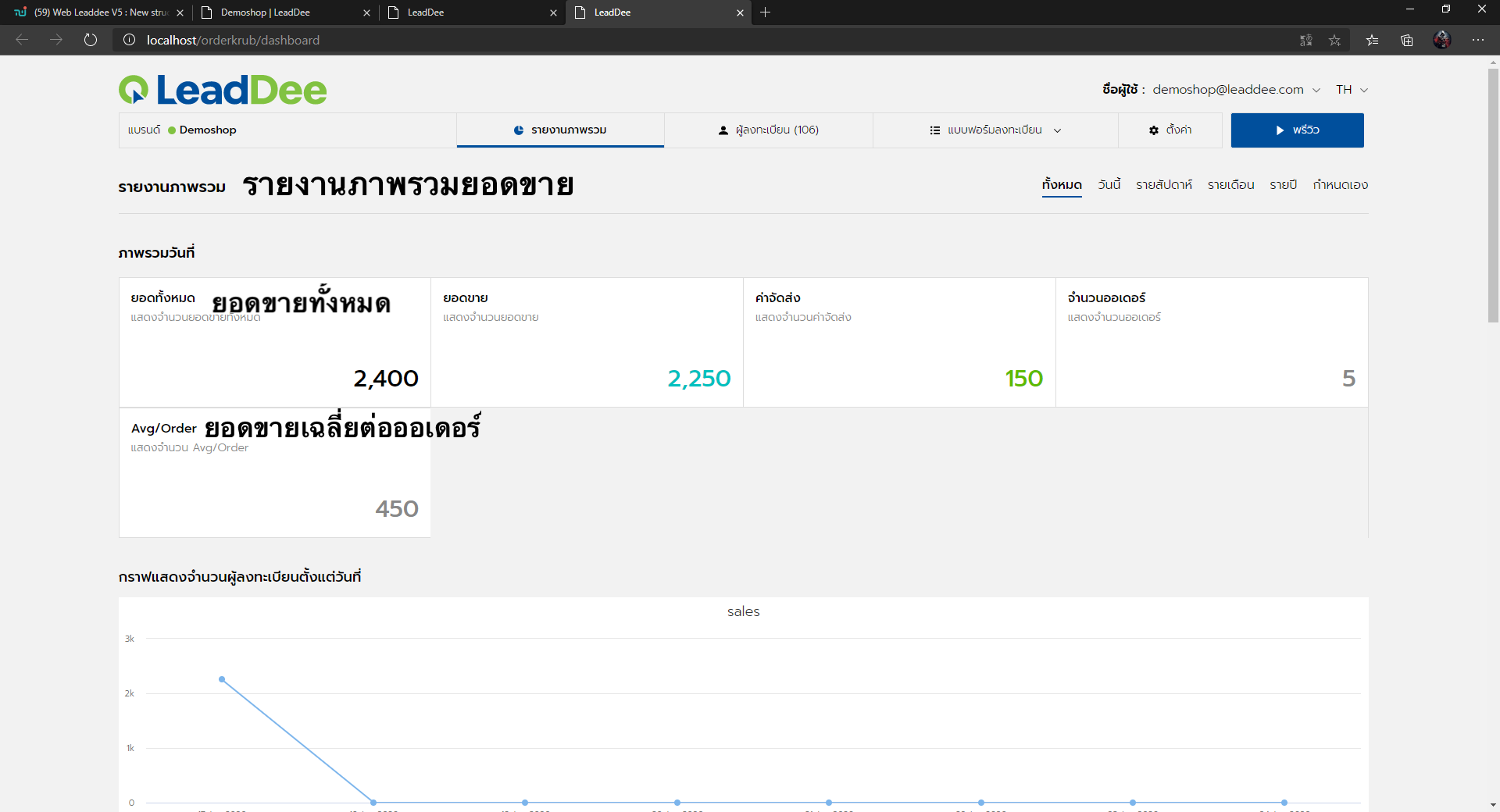Expand the demoshop@leaddee.com user dropdown
This screenshot has width=1500, height=812.
pos(1236,90)
